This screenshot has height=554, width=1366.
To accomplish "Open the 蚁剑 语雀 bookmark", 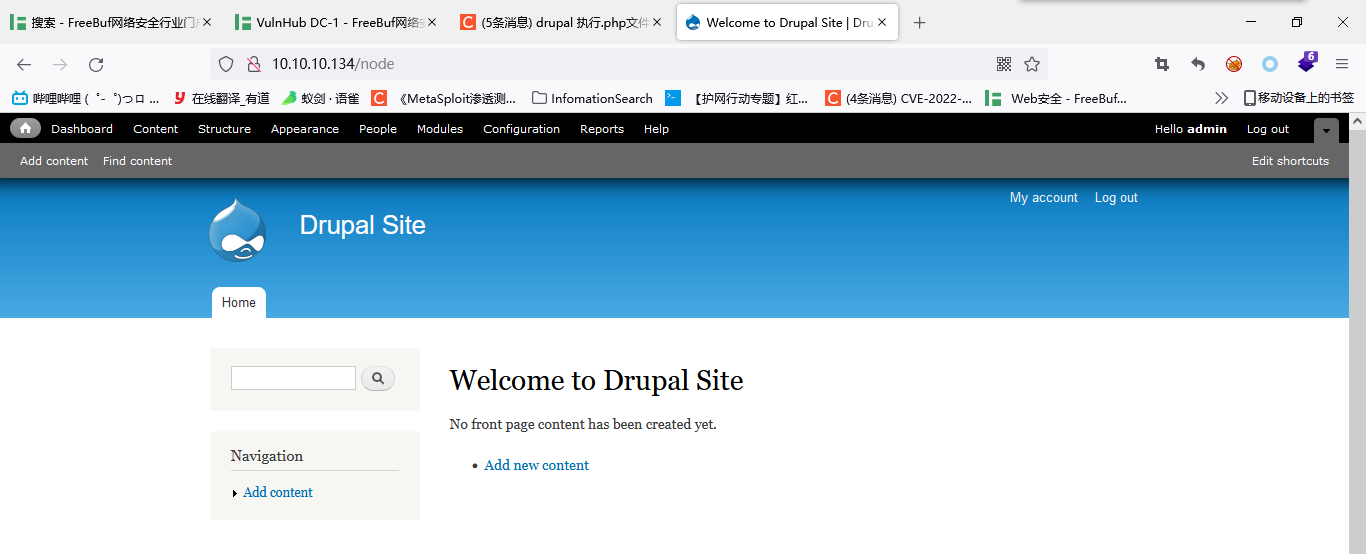I will pyautogui.click(x=320, y=98).
